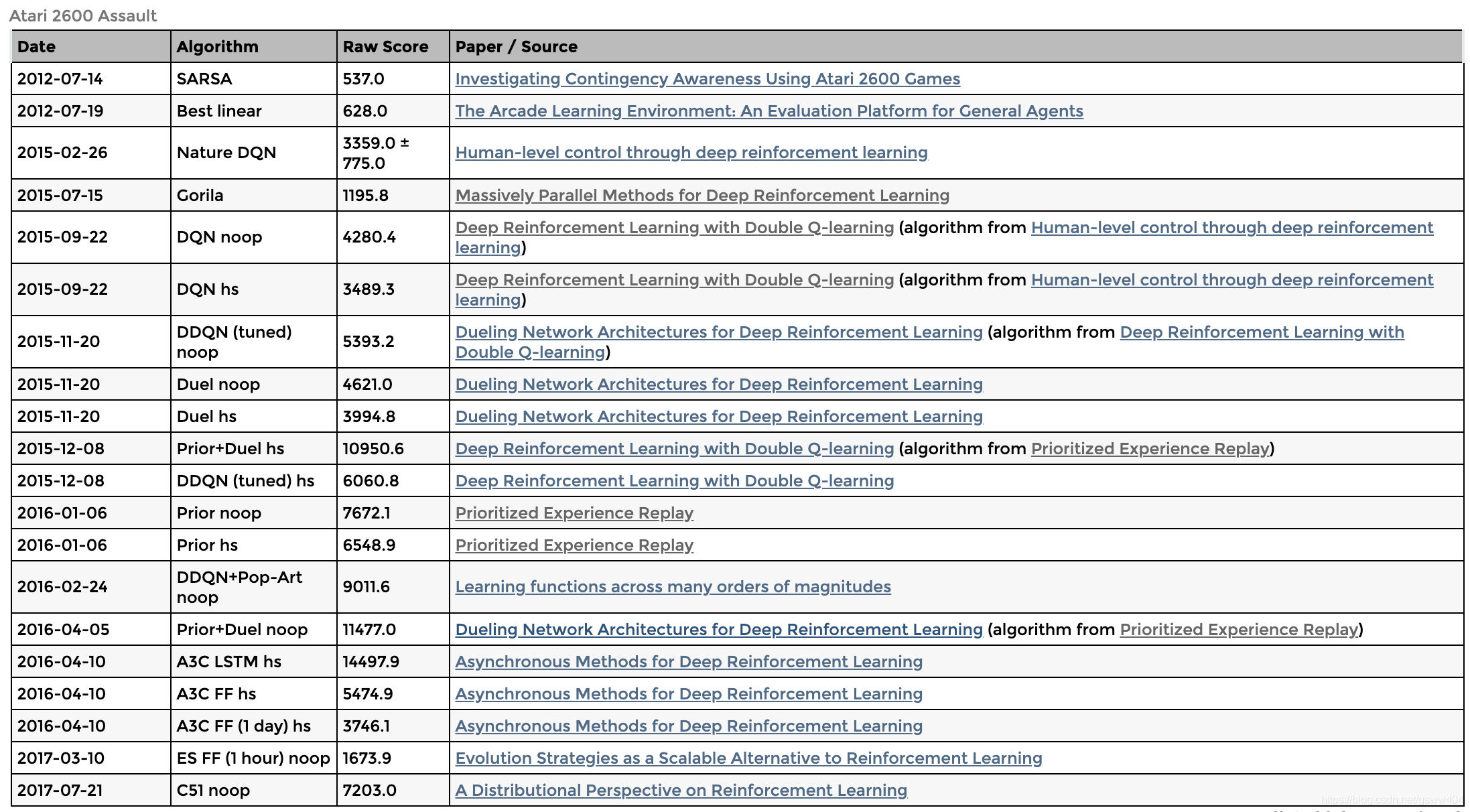Open 'The Arcade Learning Environment' paper link

tap(769, 111)
